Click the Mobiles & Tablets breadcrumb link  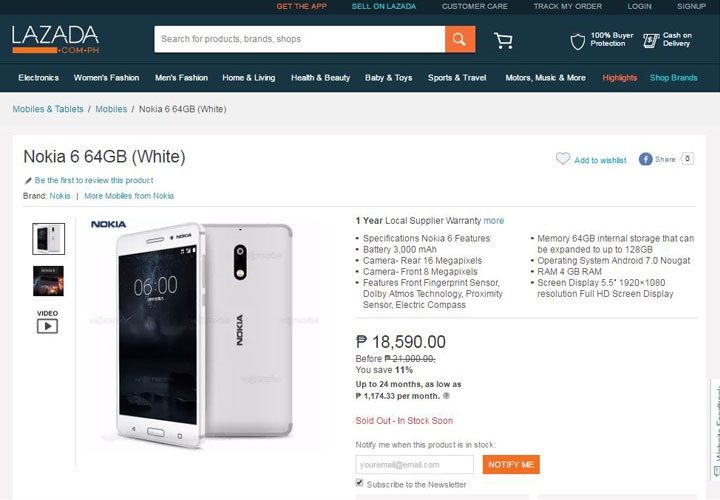tap(47, 108)
